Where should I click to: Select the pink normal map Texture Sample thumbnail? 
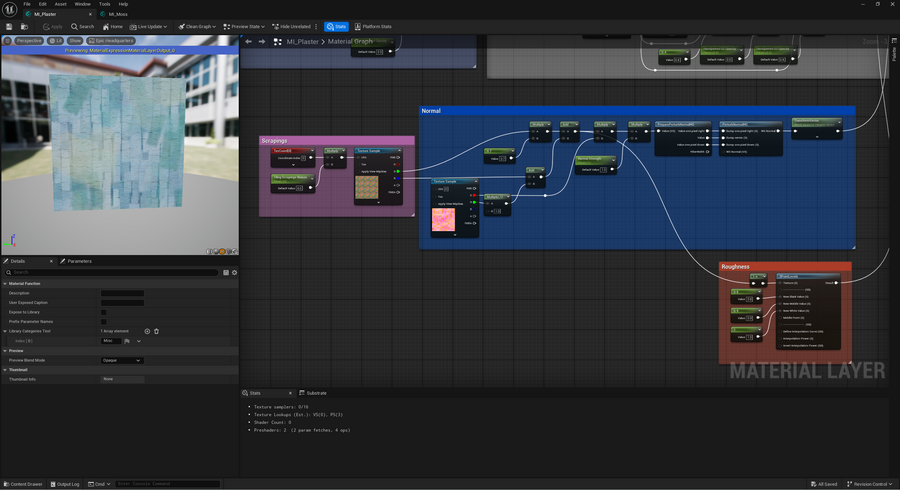443,220
